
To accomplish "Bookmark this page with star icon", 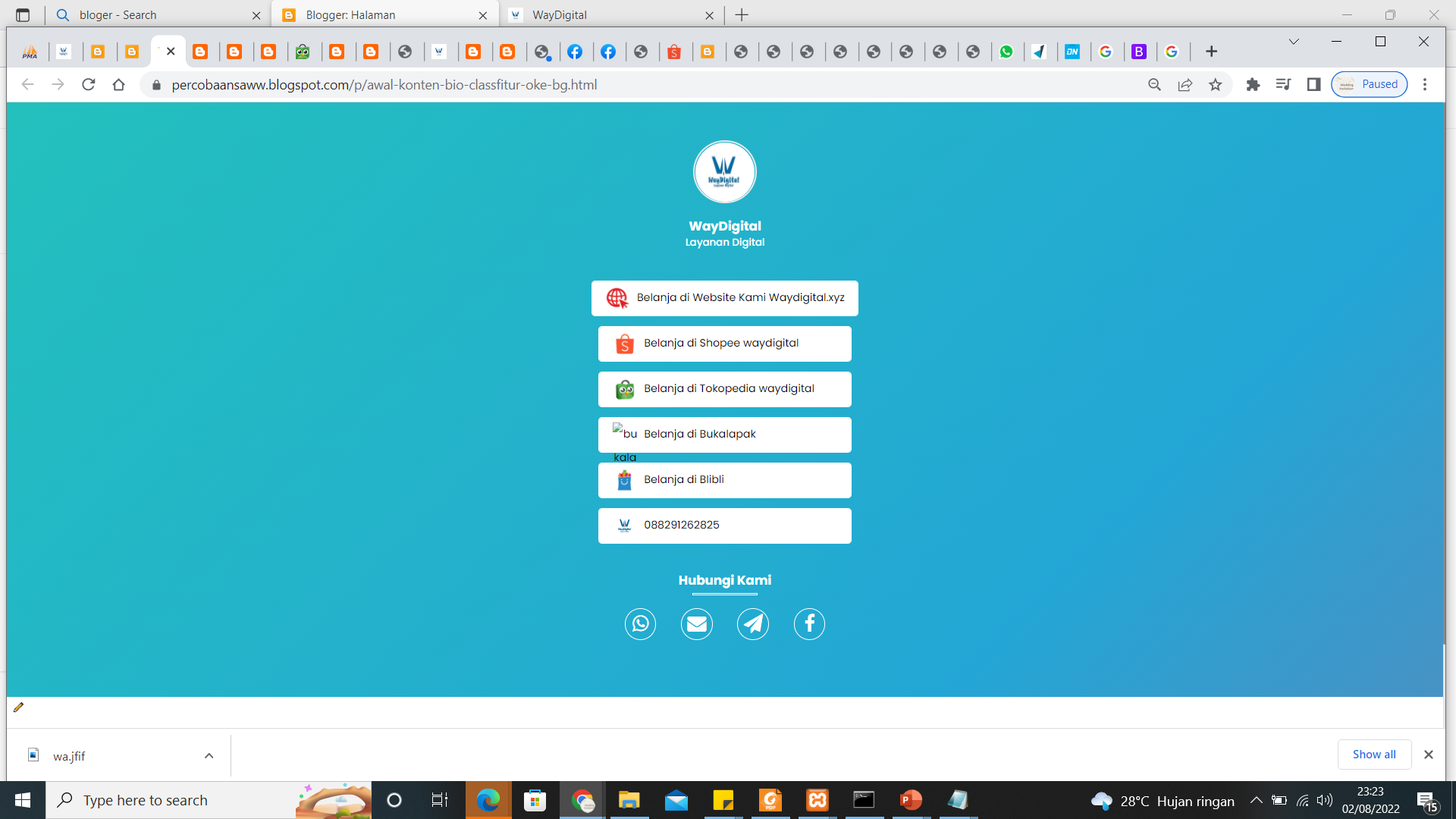I will click(x=1216, y=85).
